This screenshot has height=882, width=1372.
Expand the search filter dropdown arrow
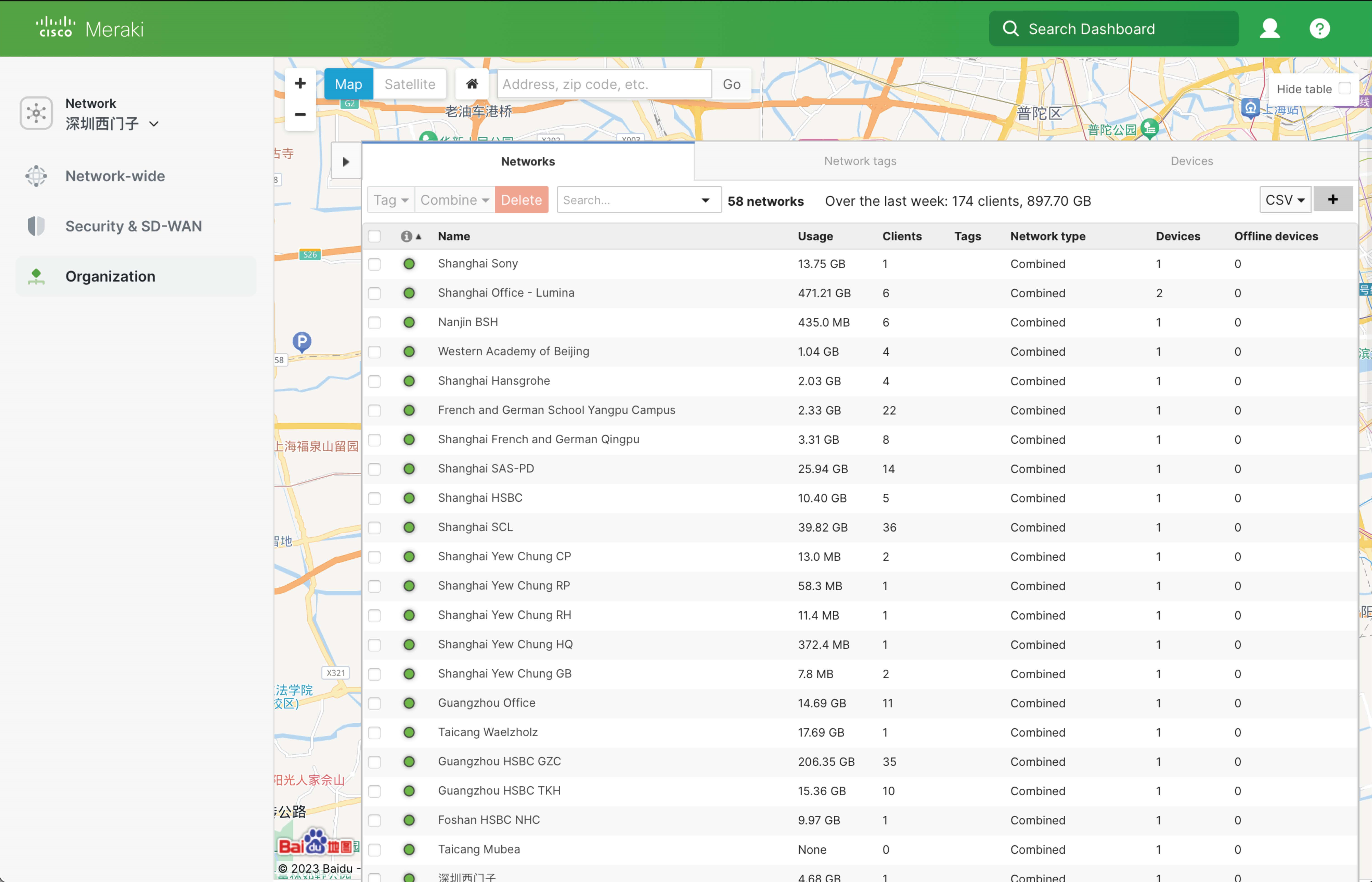tap(705, 200)
